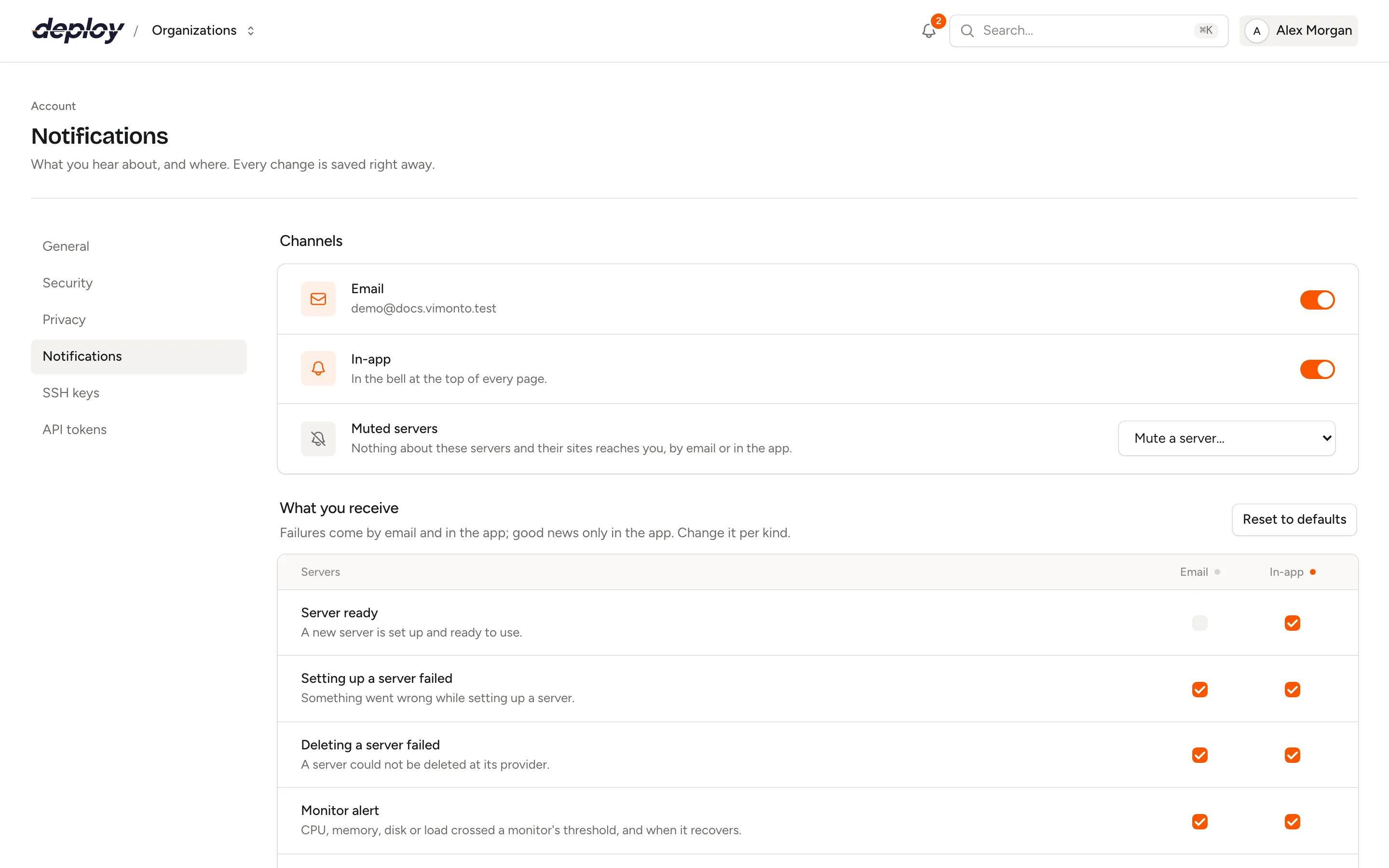Select Notifications in the sidebar

(x=139, y=356)
